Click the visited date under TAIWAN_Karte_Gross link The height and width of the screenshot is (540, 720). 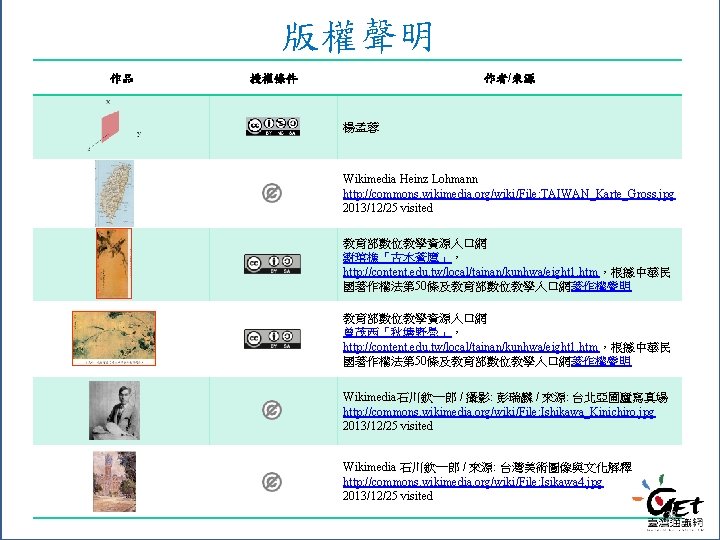(388, 208)
